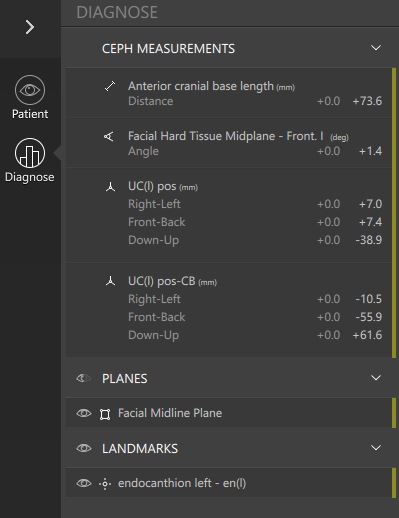Click the plane icon next to Facial Midline Plane
This screenshot has height=518, width=399.
[x=105, y=414]
